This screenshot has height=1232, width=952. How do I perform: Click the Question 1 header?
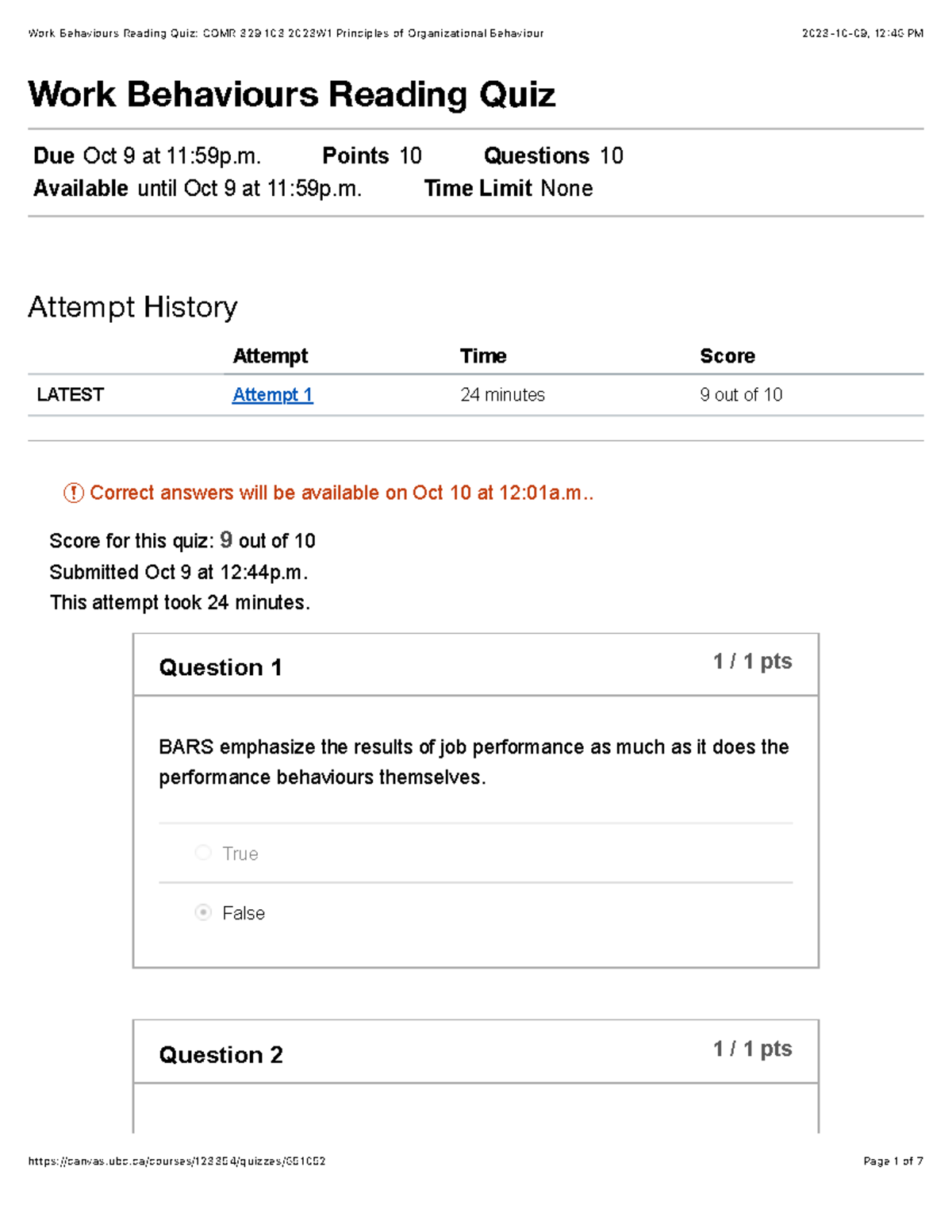click(x=220, y=667)
